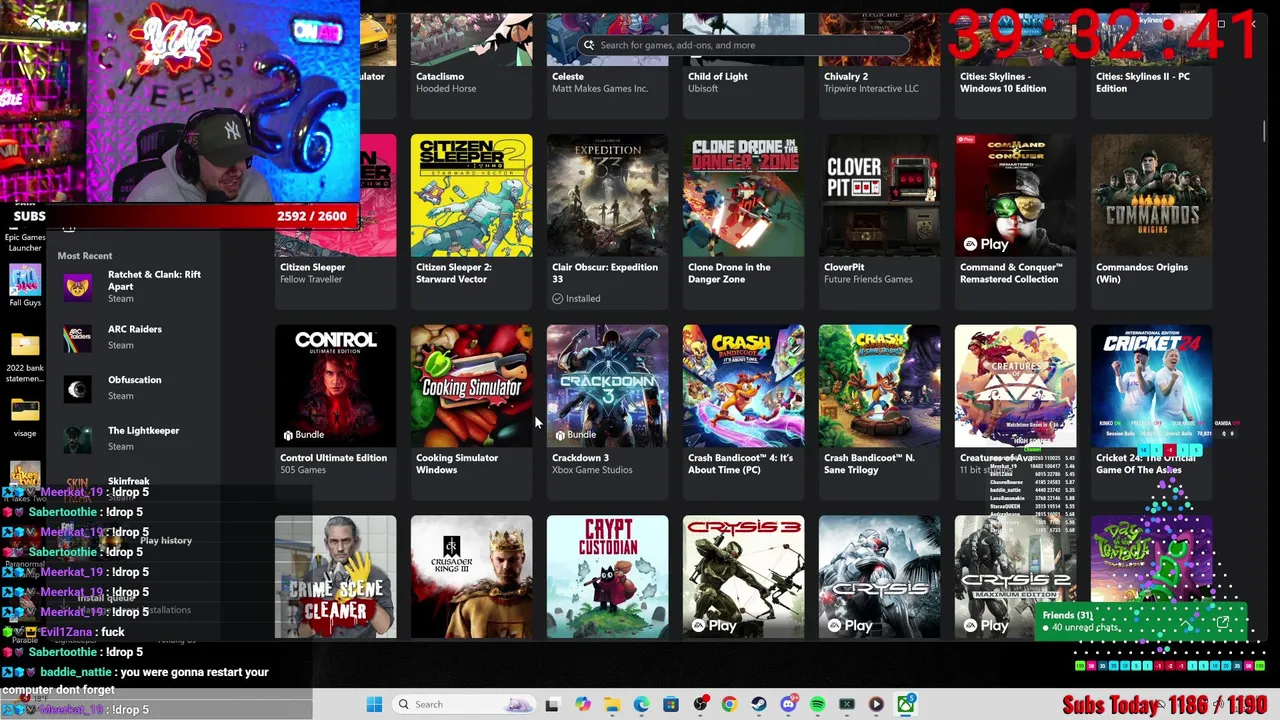This screenshot has height=720, width=1280.
Task: Open Steam from the taskbar
Action: [x=759, y=704]
